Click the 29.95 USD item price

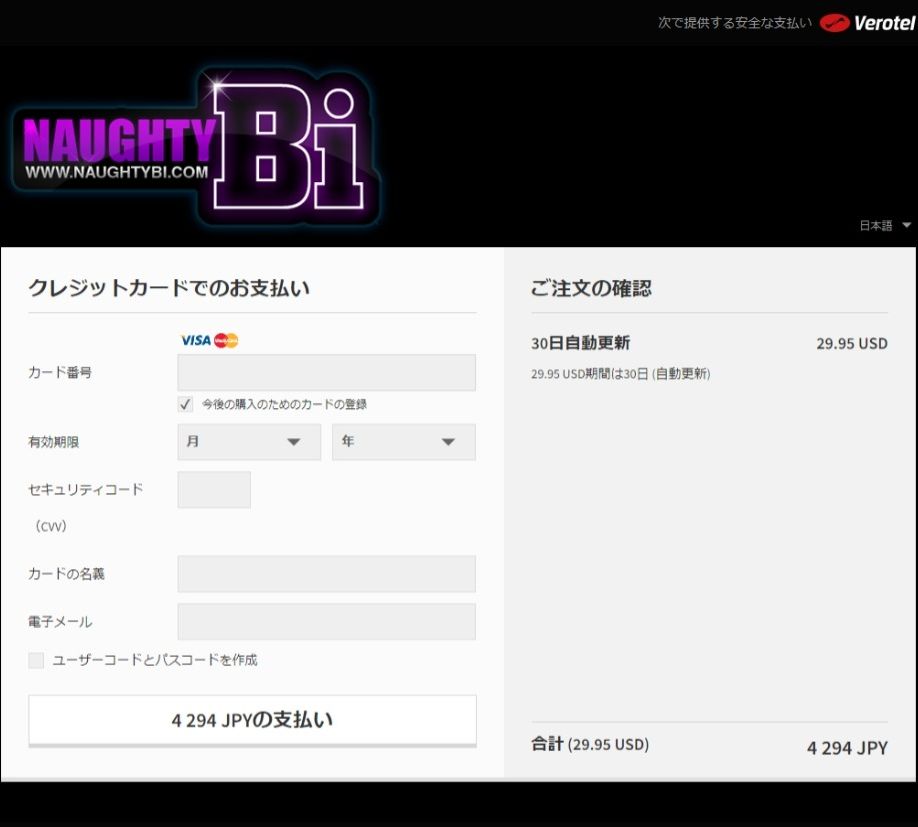pyautogui.click(x=851, y=343)
